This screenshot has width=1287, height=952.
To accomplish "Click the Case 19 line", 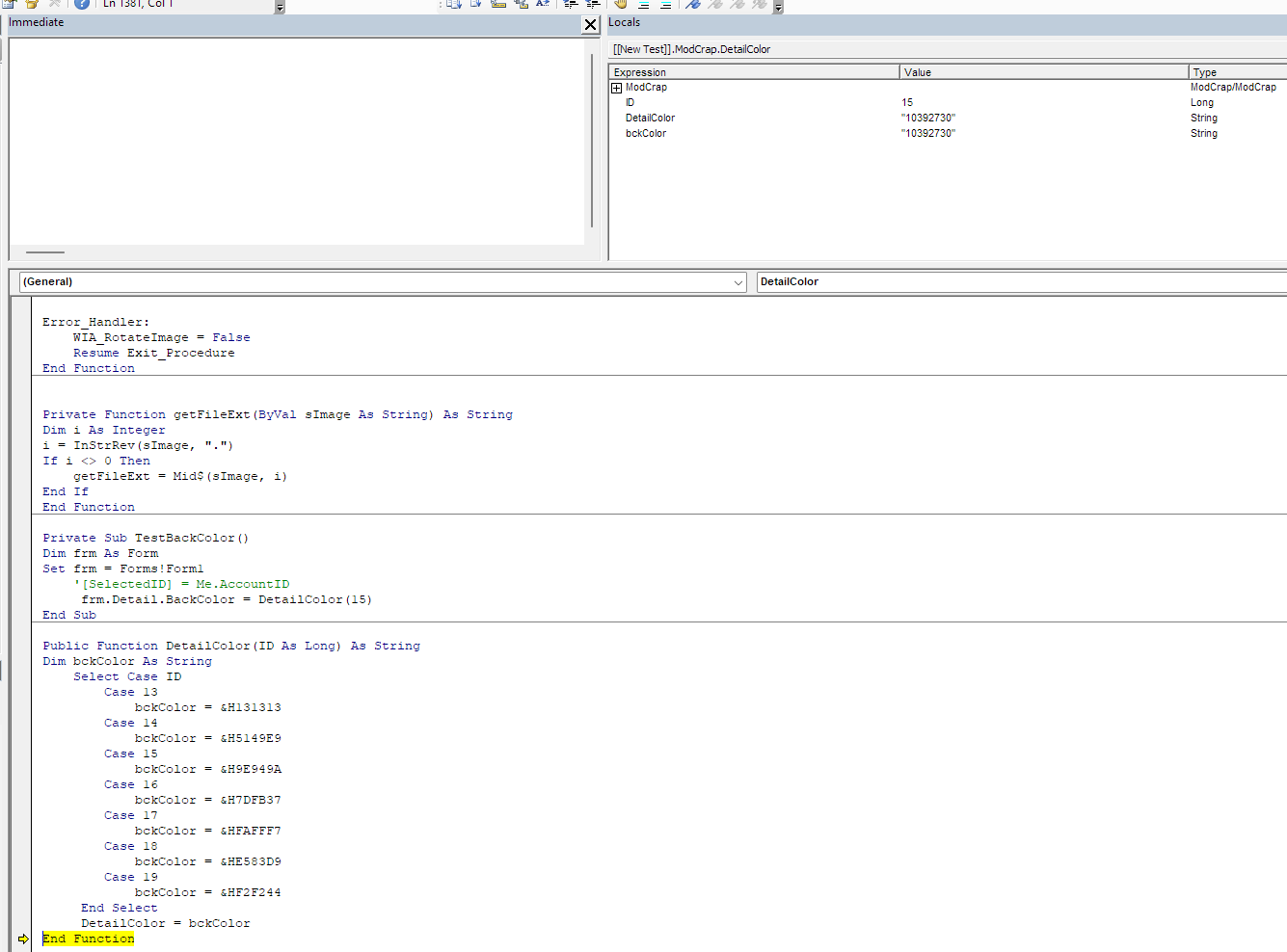I will pyautogui.click(x=131, y=878).
